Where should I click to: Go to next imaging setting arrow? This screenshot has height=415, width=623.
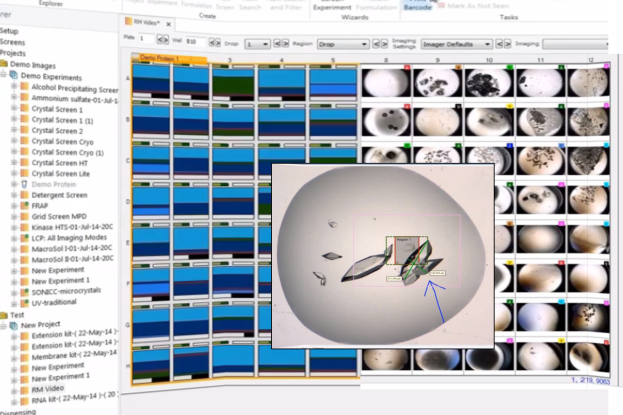pos(508,44)
